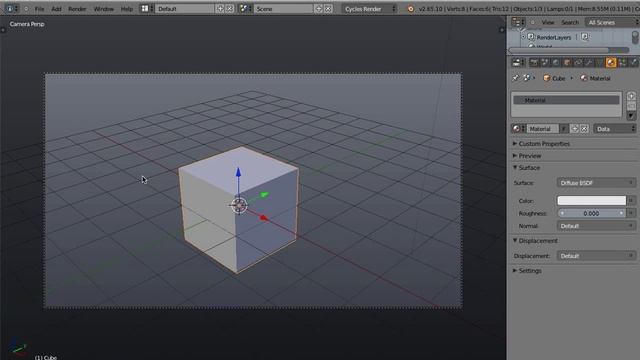
Task: Click the Blender logo icon in header
Action: [411, 9]
